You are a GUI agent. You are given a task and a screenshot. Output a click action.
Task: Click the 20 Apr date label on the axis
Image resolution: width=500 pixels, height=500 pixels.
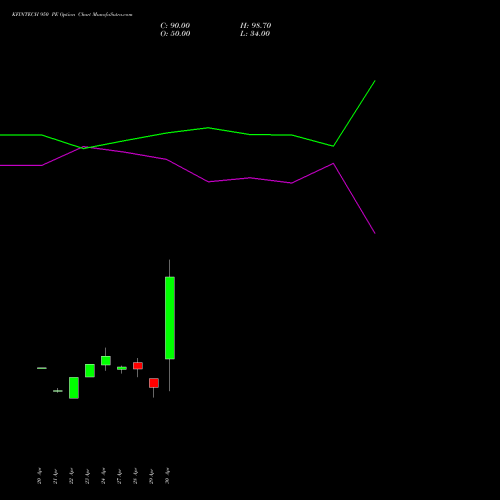[39, 476]
